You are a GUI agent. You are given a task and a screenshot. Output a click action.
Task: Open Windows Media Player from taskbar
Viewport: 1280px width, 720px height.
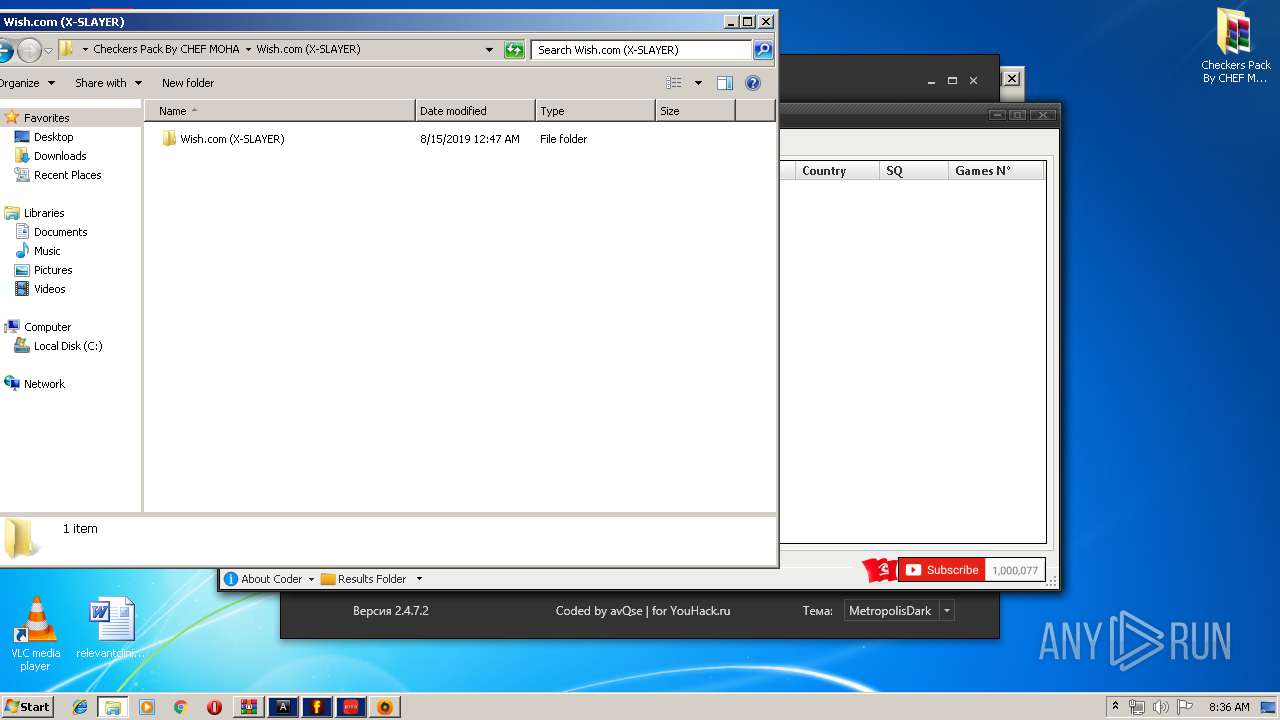pyautogui.click(x=147, y=707)
